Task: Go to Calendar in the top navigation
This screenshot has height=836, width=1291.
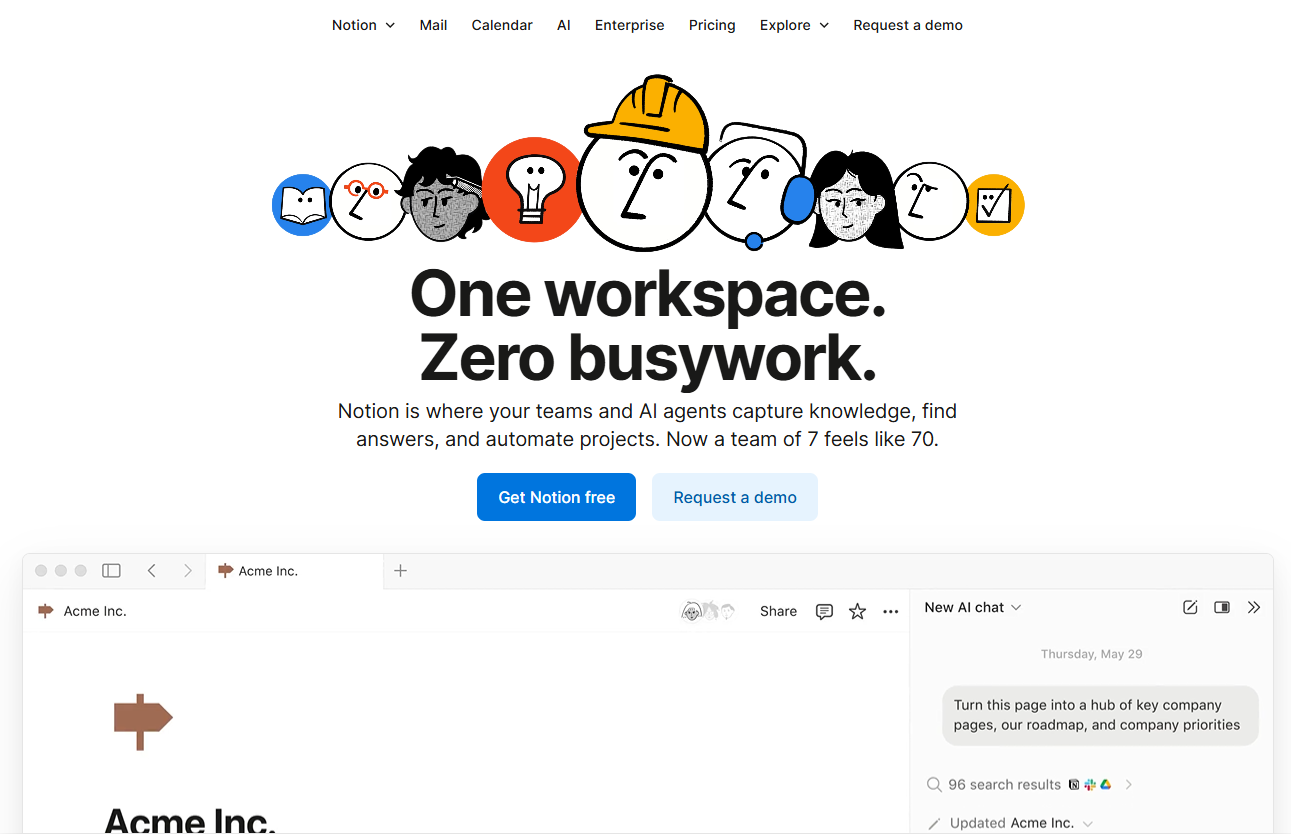Action: [502, 25]
